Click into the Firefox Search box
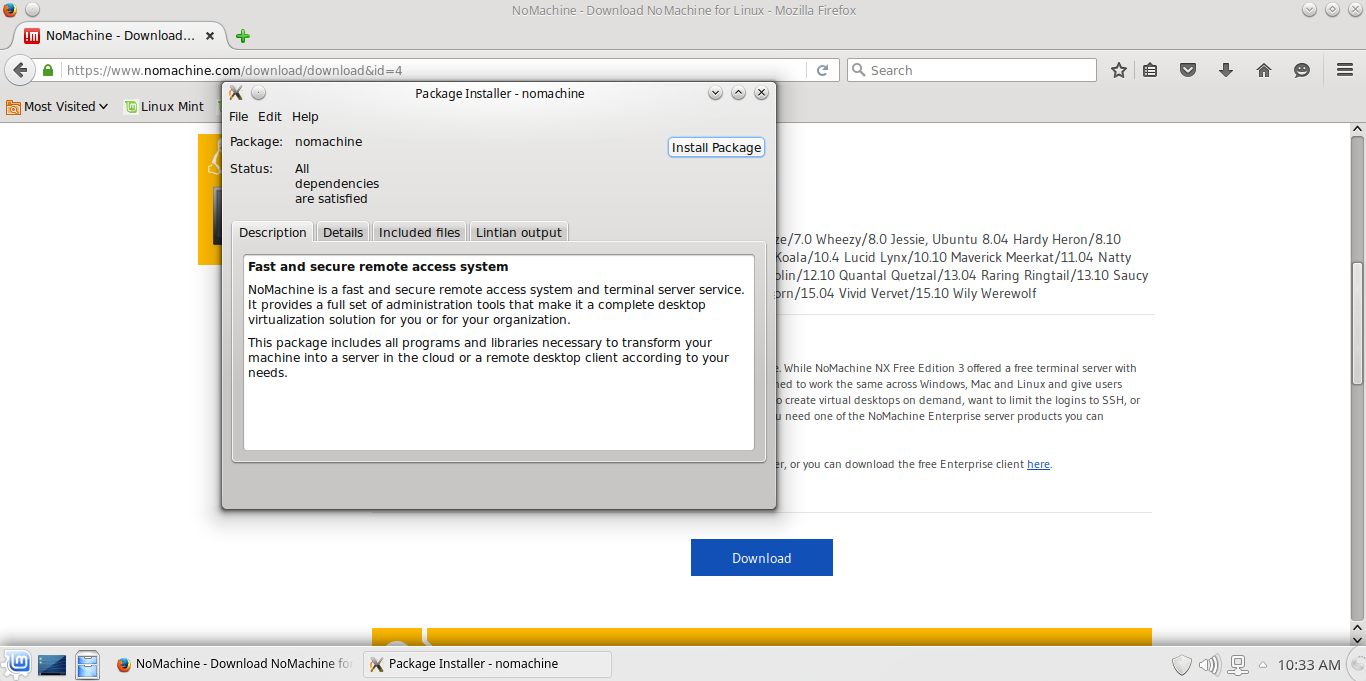Viewport: 1366px width, 681px height. pyautogui.click(x=972, y=70)
